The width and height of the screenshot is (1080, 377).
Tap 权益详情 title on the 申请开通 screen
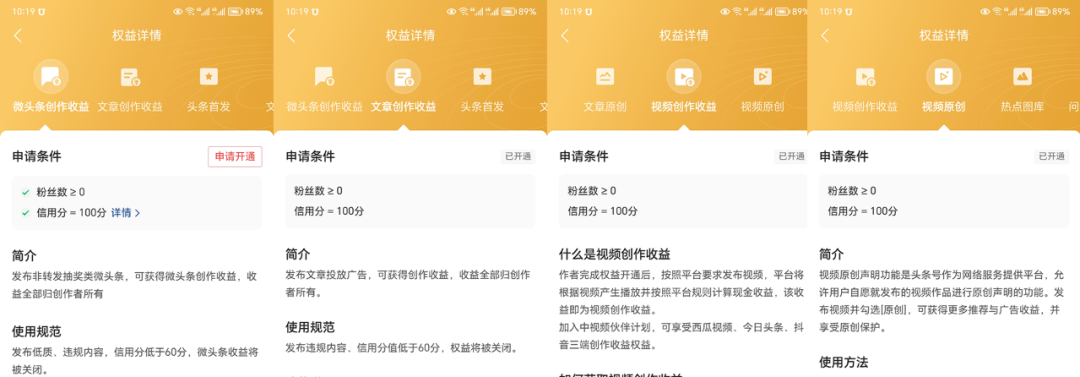coord(137,36)
